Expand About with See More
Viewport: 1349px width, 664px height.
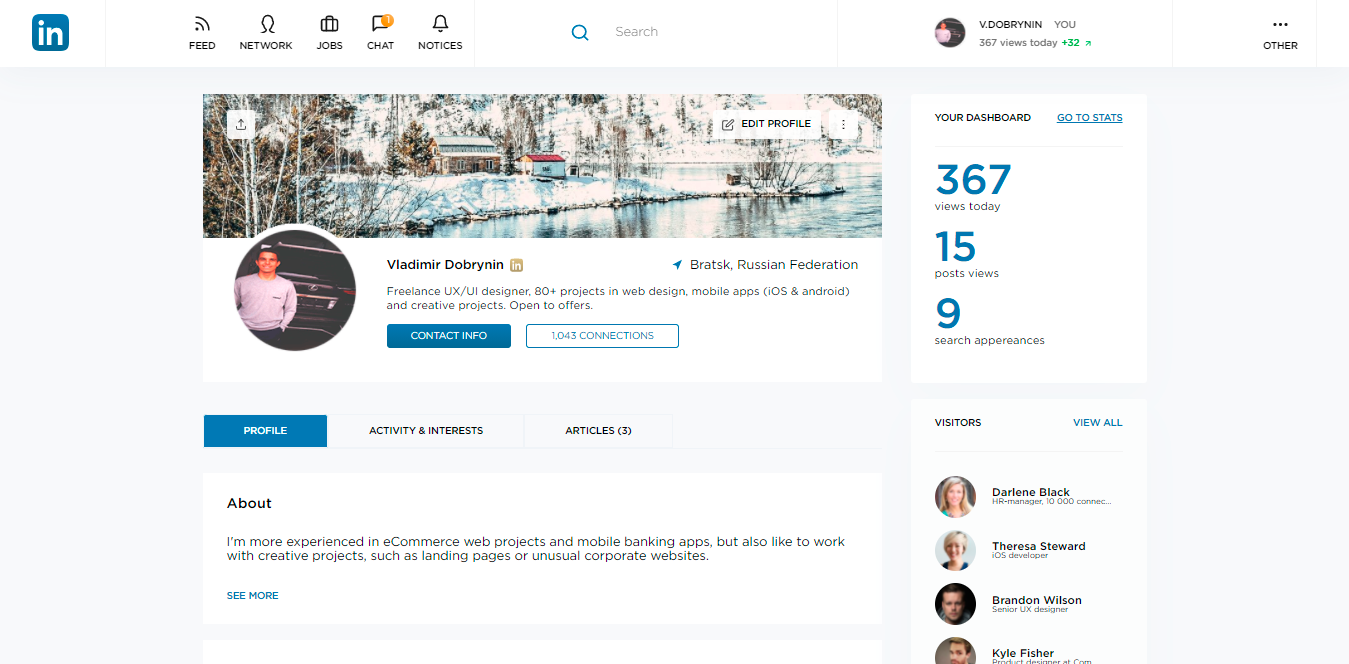[253, 595]
